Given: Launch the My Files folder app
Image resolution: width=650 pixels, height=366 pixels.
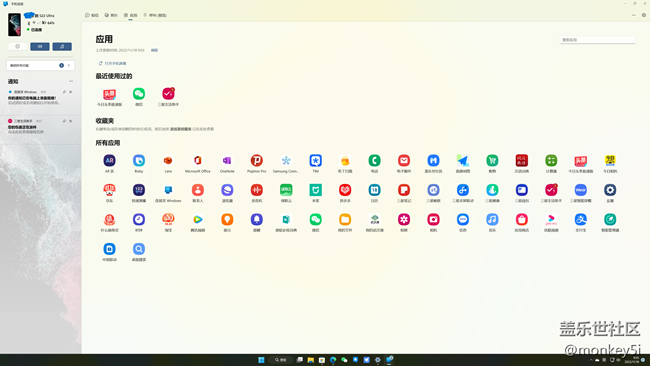Looking at the screenshot, I should tap(345, 219).
